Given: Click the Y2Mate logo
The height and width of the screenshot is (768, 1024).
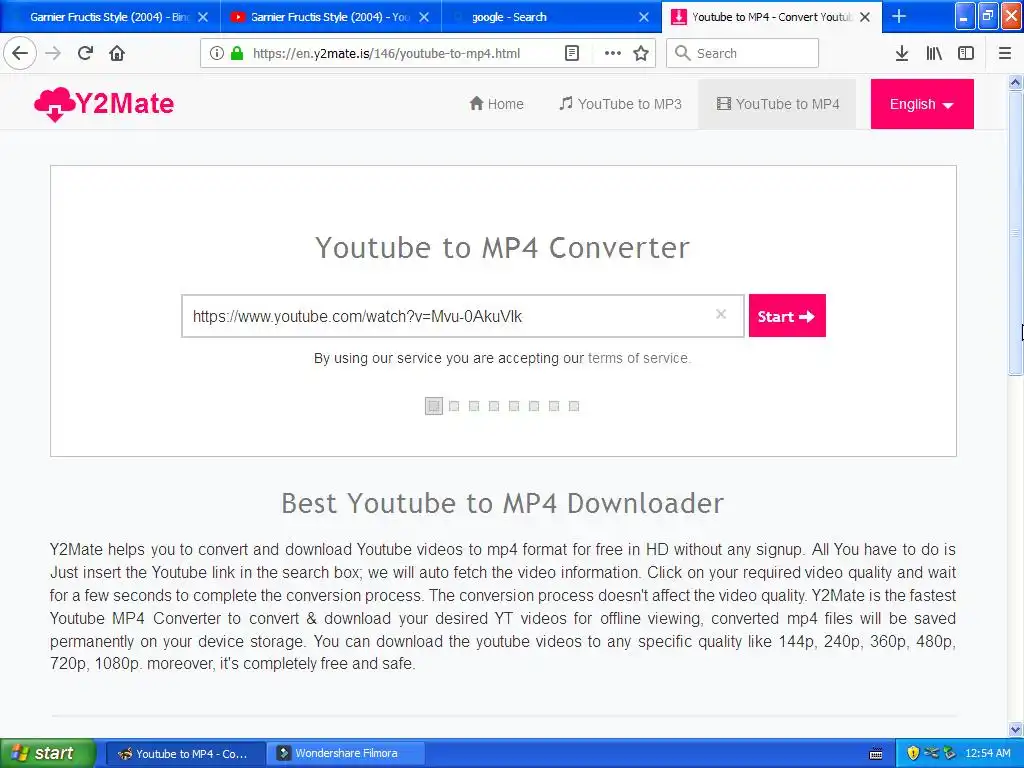Looking at the screenshot, I should click(x=104, y=104).
